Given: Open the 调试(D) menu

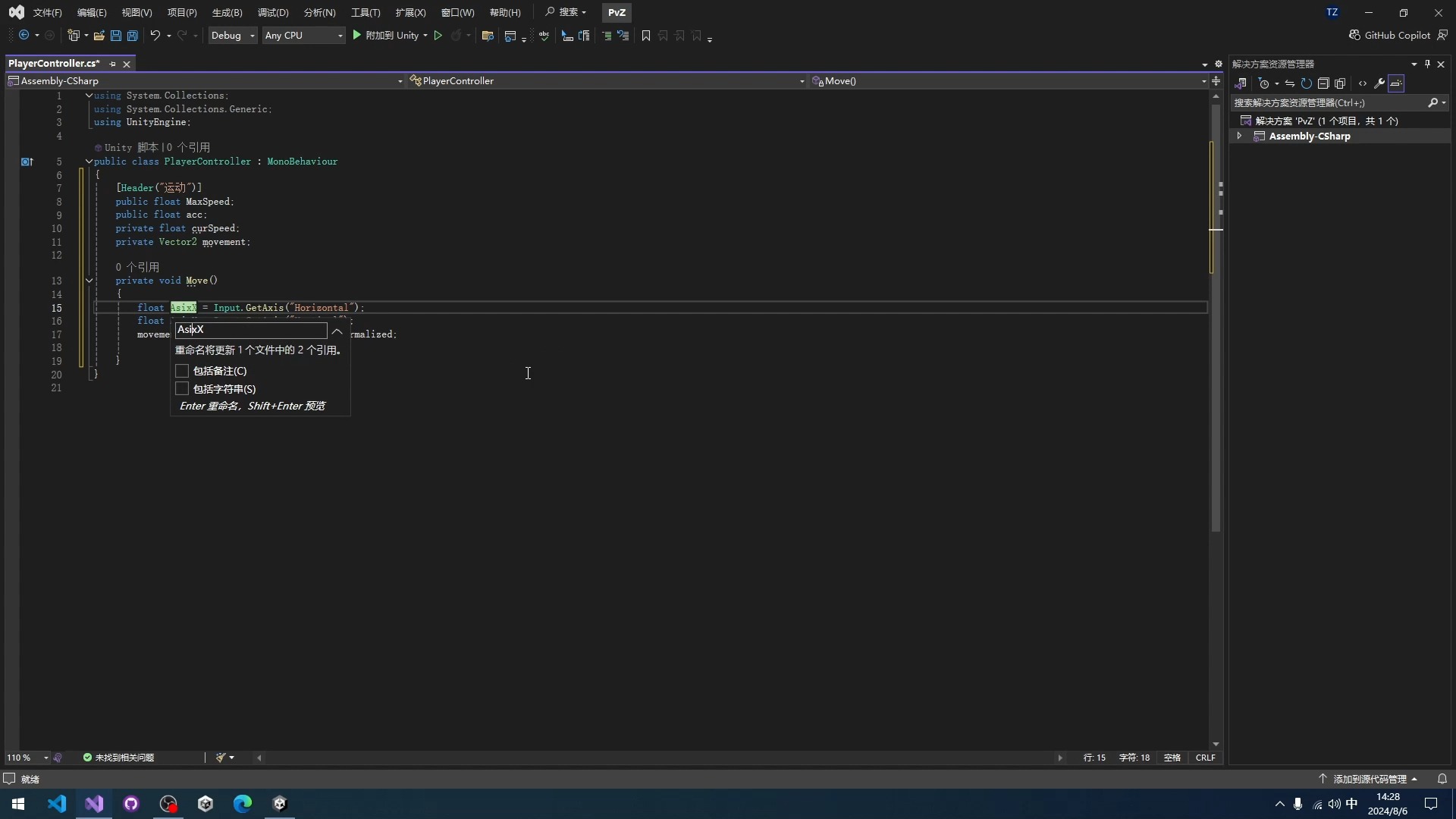Looking at the screenshot, I should pyautogui.click(x=273, y=13).
